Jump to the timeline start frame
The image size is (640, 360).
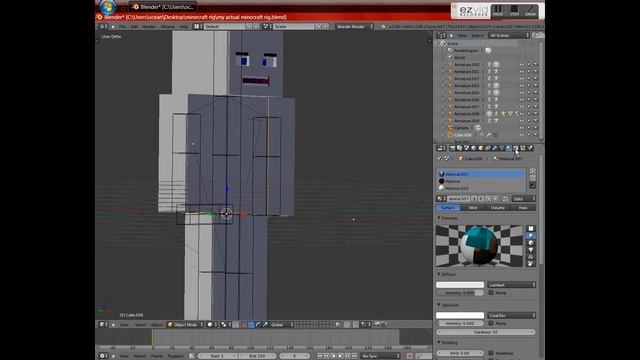click(320, 356)
